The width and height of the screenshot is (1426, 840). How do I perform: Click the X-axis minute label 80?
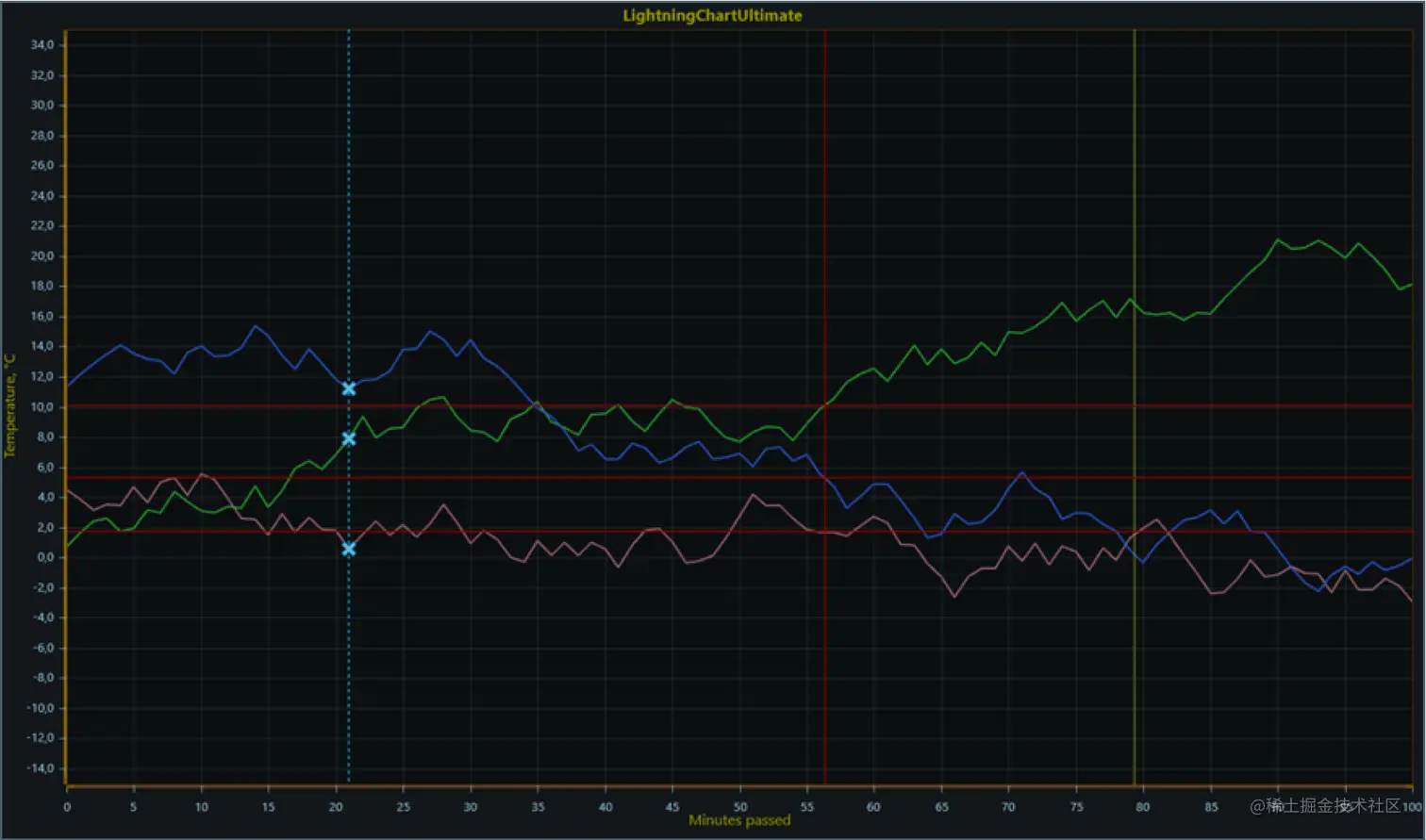pos(1143,807)
